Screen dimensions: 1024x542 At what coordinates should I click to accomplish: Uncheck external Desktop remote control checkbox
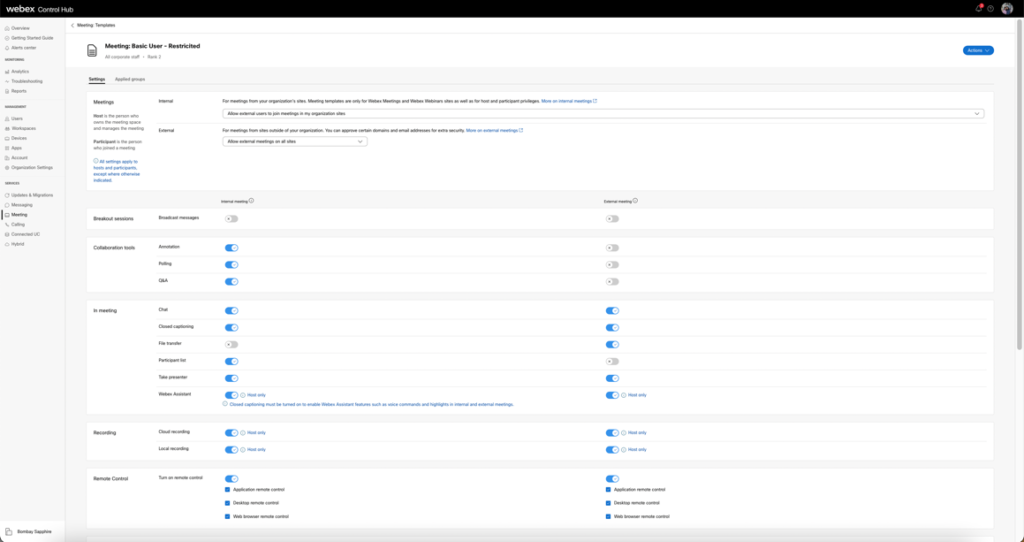608,503
